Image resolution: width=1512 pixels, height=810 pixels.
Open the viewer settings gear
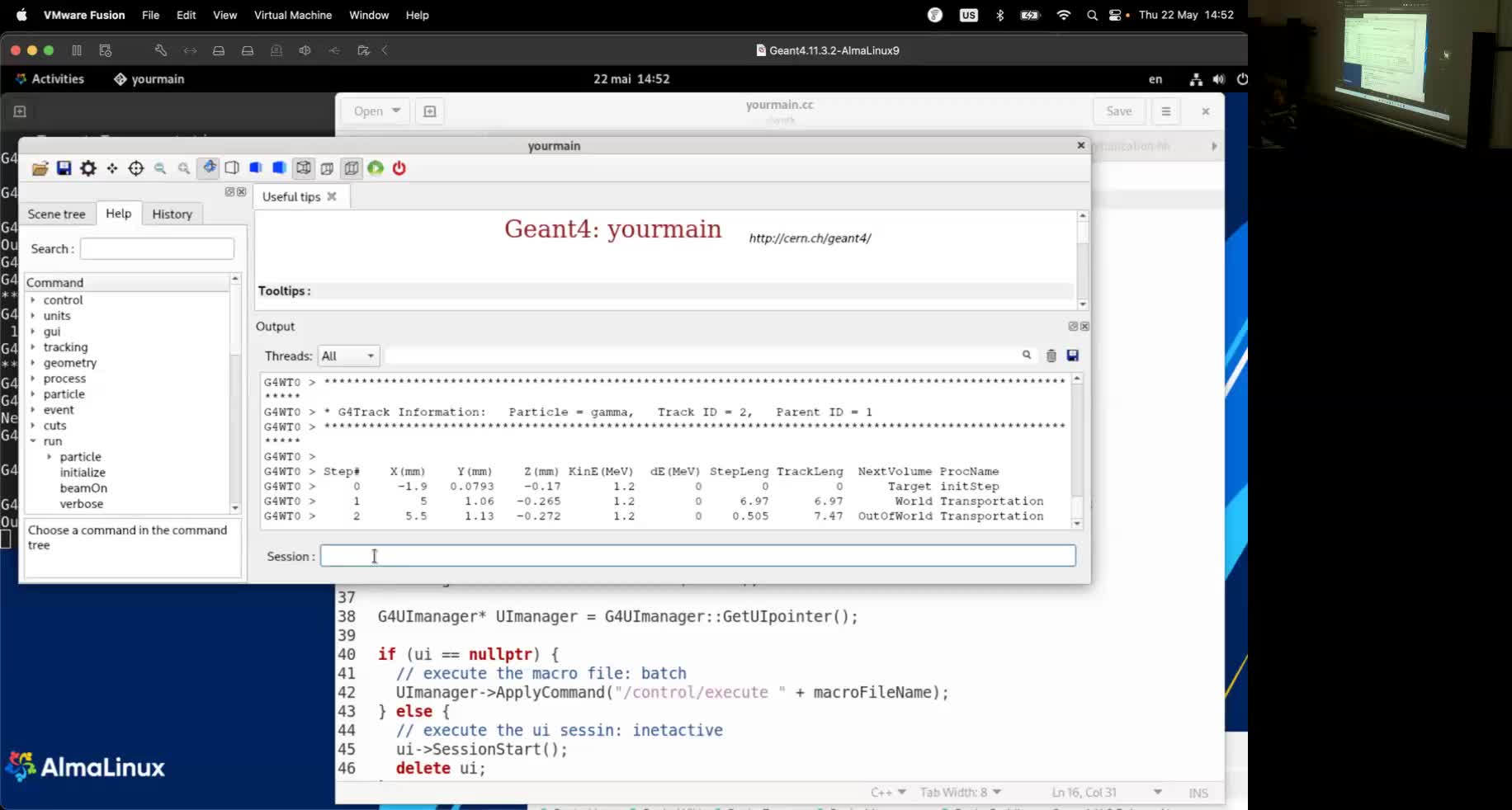[x=87, y=168]
